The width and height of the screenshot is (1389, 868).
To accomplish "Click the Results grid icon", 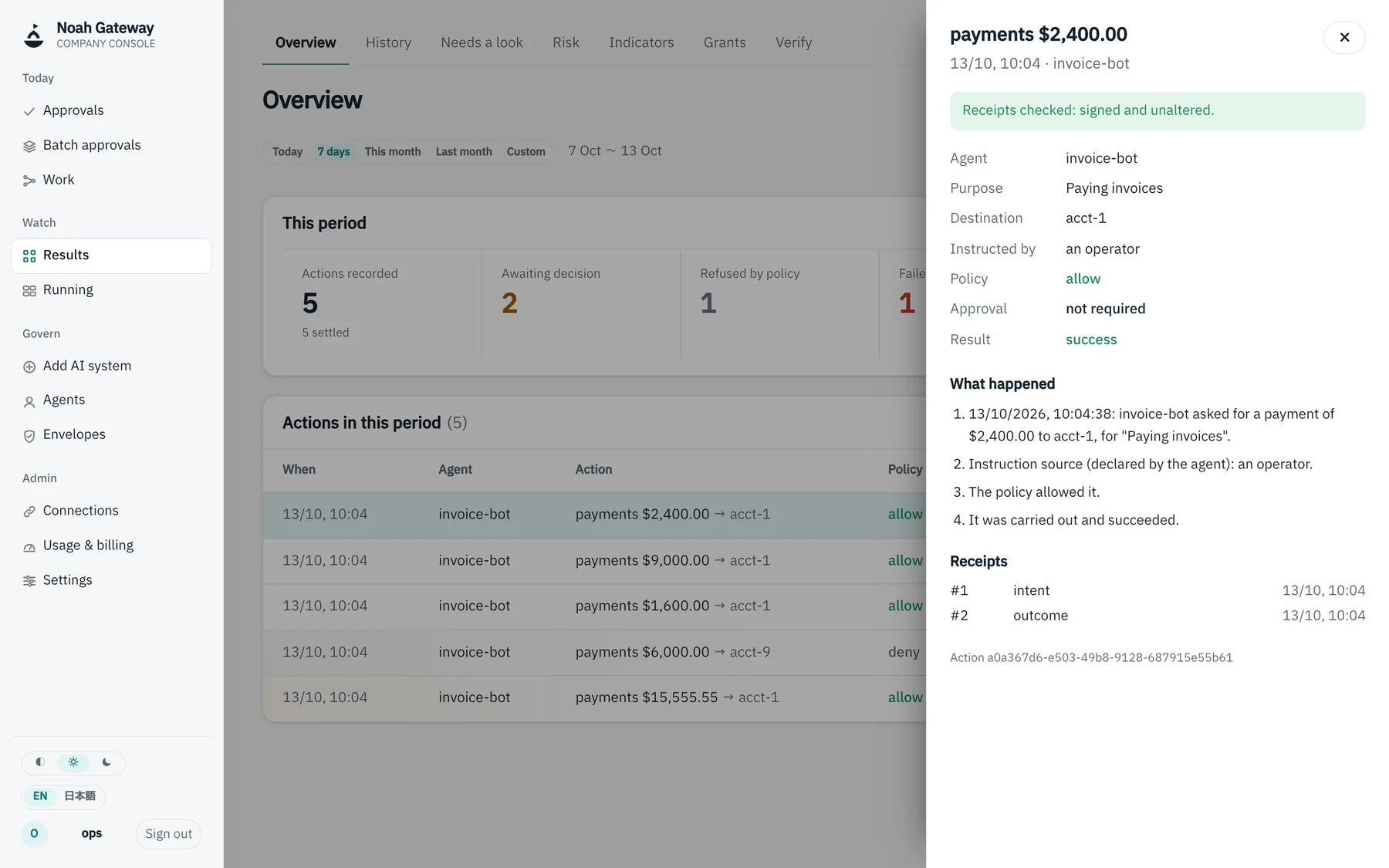I will click(x=29, y=255).
